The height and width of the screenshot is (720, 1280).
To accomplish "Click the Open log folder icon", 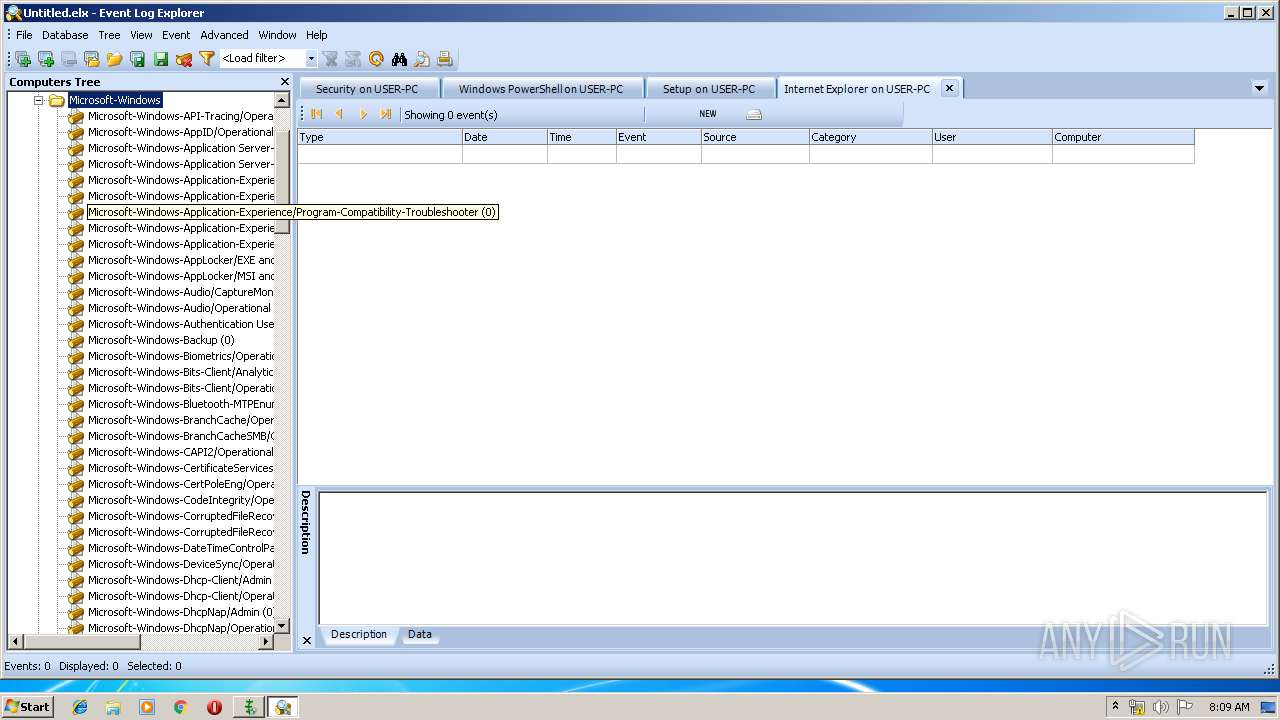I will (x=92, y=59).
